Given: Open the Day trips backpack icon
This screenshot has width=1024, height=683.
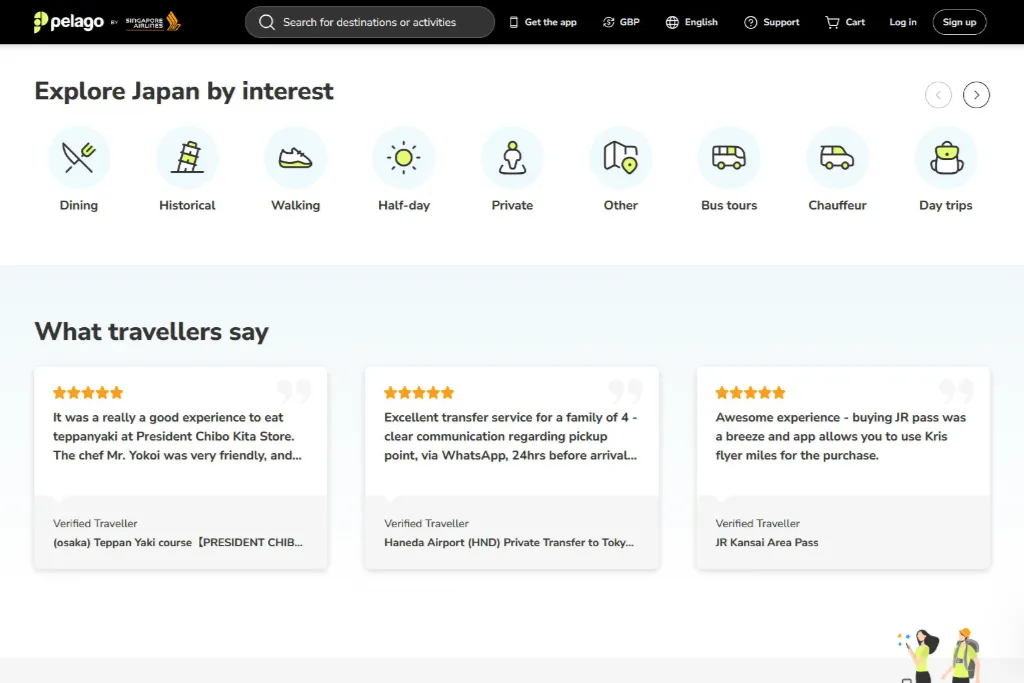Looking at the screenshot, I should (x=945, y=158).
